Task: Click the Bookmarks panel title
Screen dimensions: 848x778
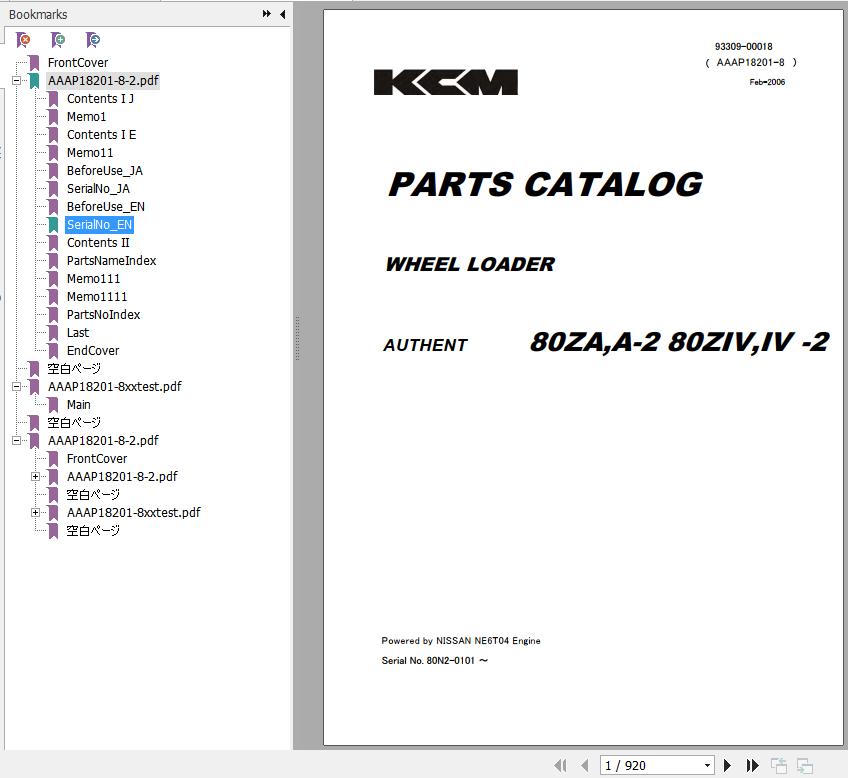Action: coord(38,15)
